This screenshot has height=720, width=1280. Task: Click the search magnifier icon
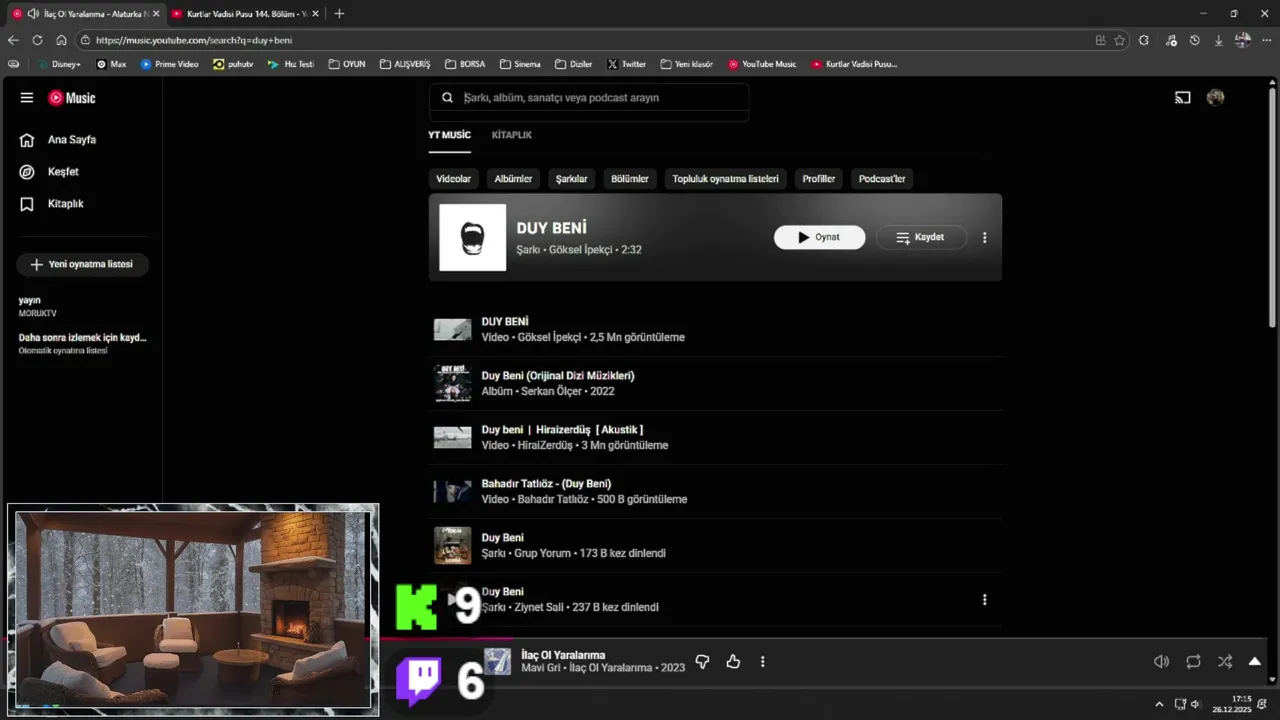point(447,98)
